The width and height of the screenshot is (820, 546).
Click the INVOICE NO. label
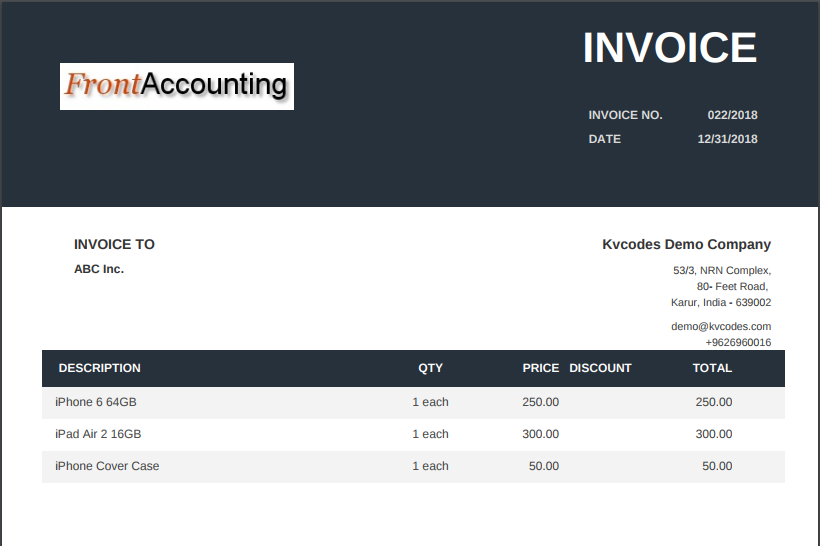pyautogui.click(x=625, y=115)
